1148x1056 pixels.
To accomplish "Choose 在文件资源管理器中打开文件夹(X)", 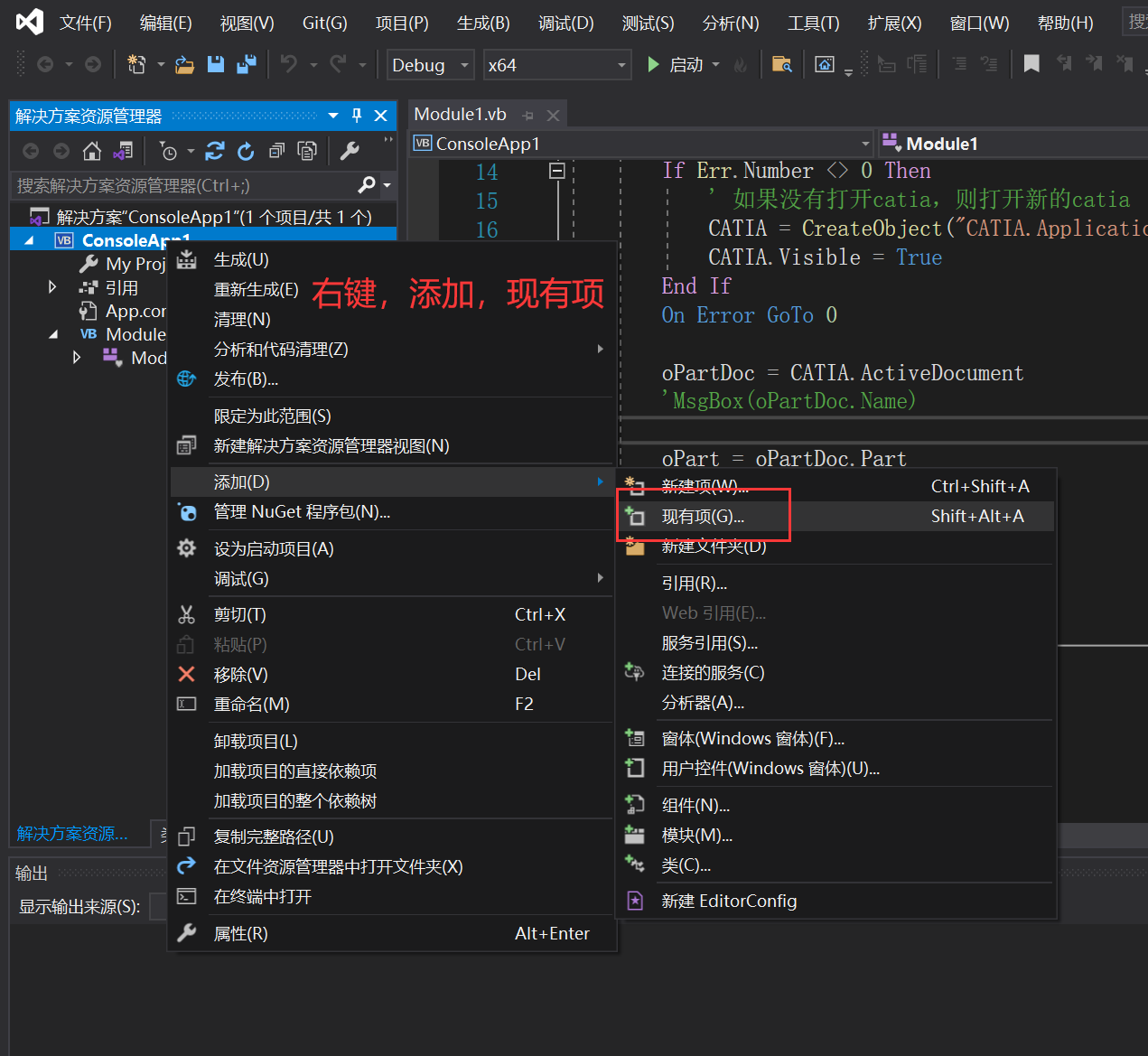I will pyautogui.click(x=393, y=867).
